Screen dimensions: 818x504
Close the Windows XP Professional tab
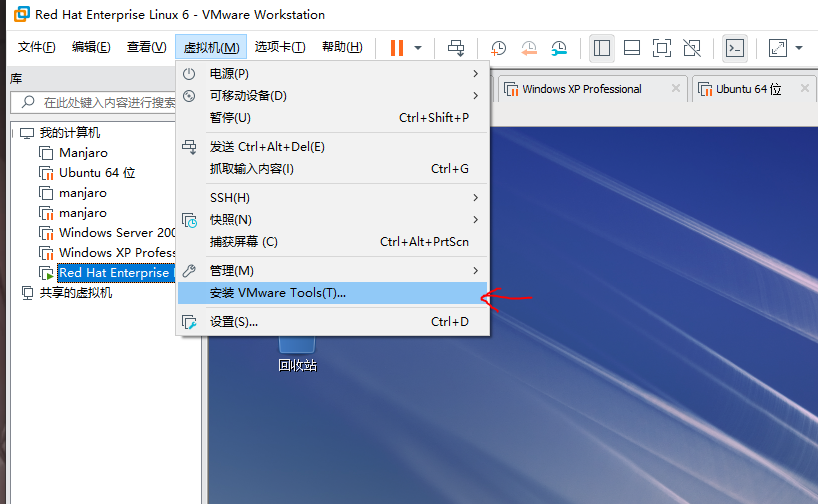tap(676, 88)
